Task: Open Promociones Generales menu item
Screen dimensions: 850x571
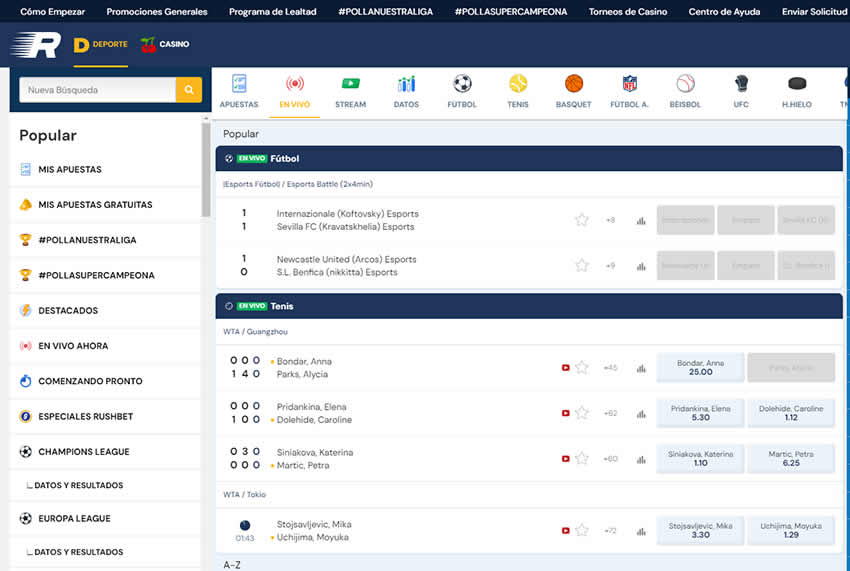Action: (157, 11)
